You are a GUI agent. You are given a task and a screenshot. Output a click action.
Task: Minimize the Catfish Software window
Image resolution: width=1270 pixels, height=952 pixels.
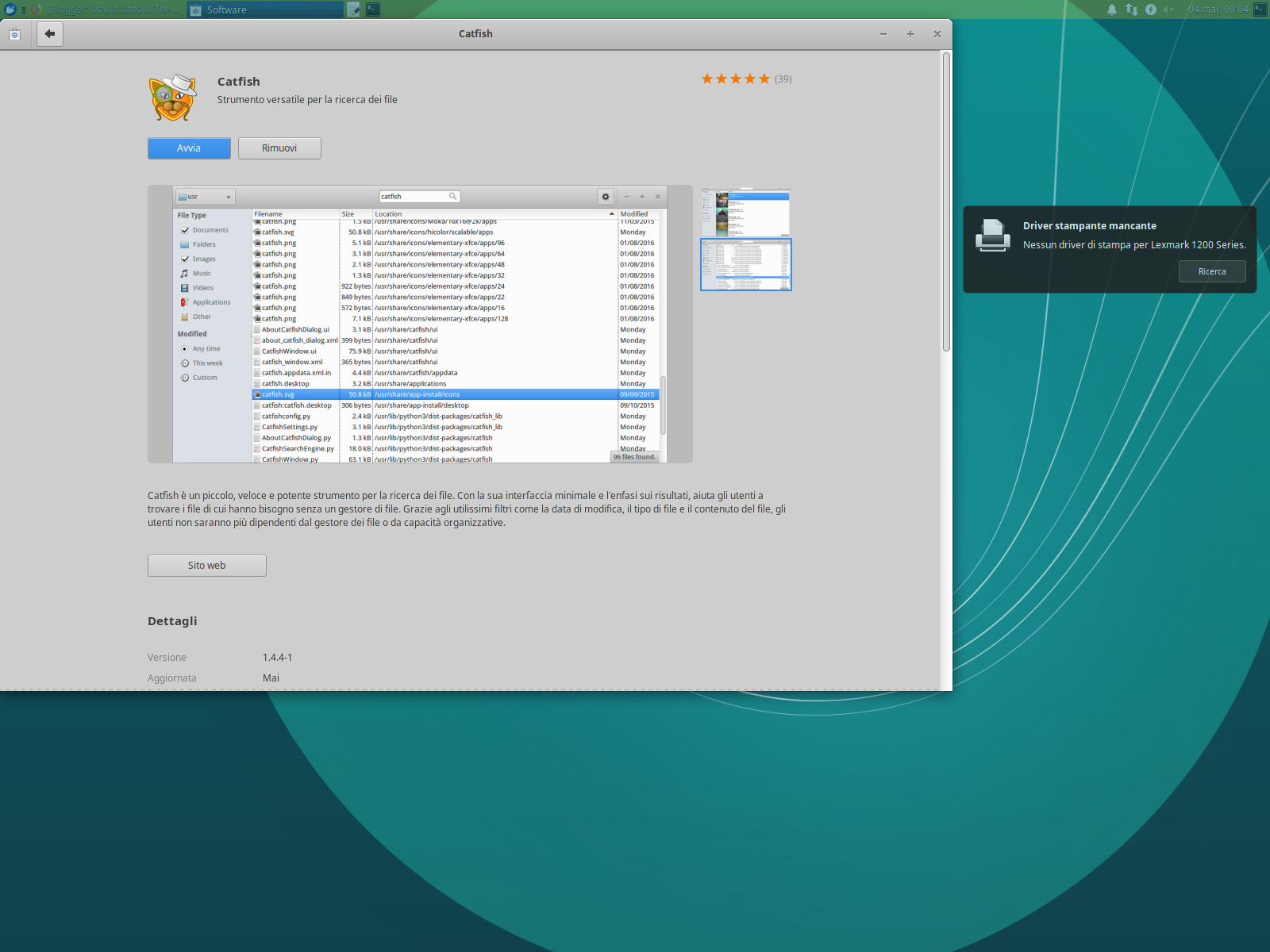click(x=883, y=34)
